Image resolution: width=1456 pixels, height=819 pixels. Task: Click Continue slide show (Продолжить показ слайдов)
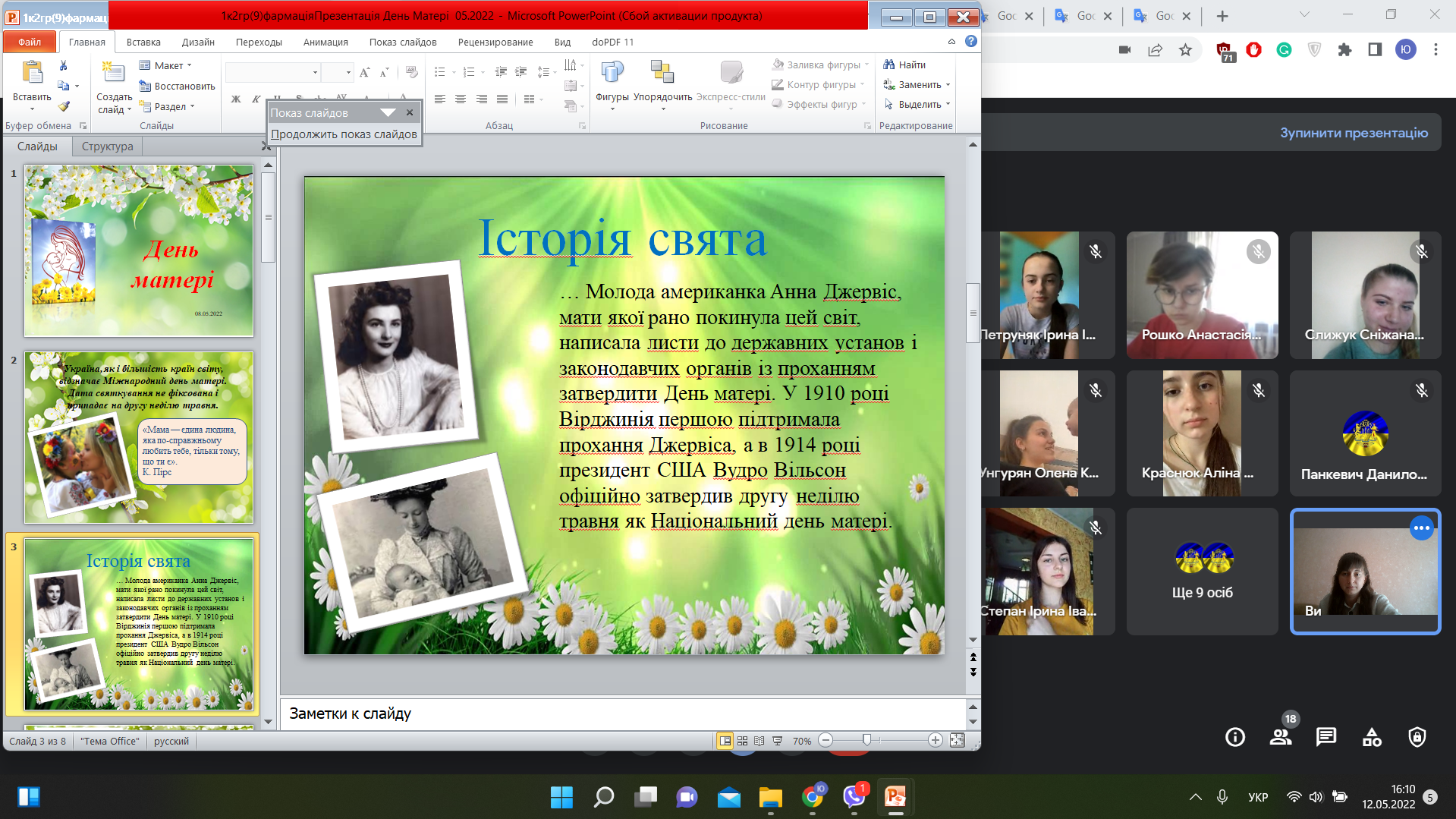(344, 134)
